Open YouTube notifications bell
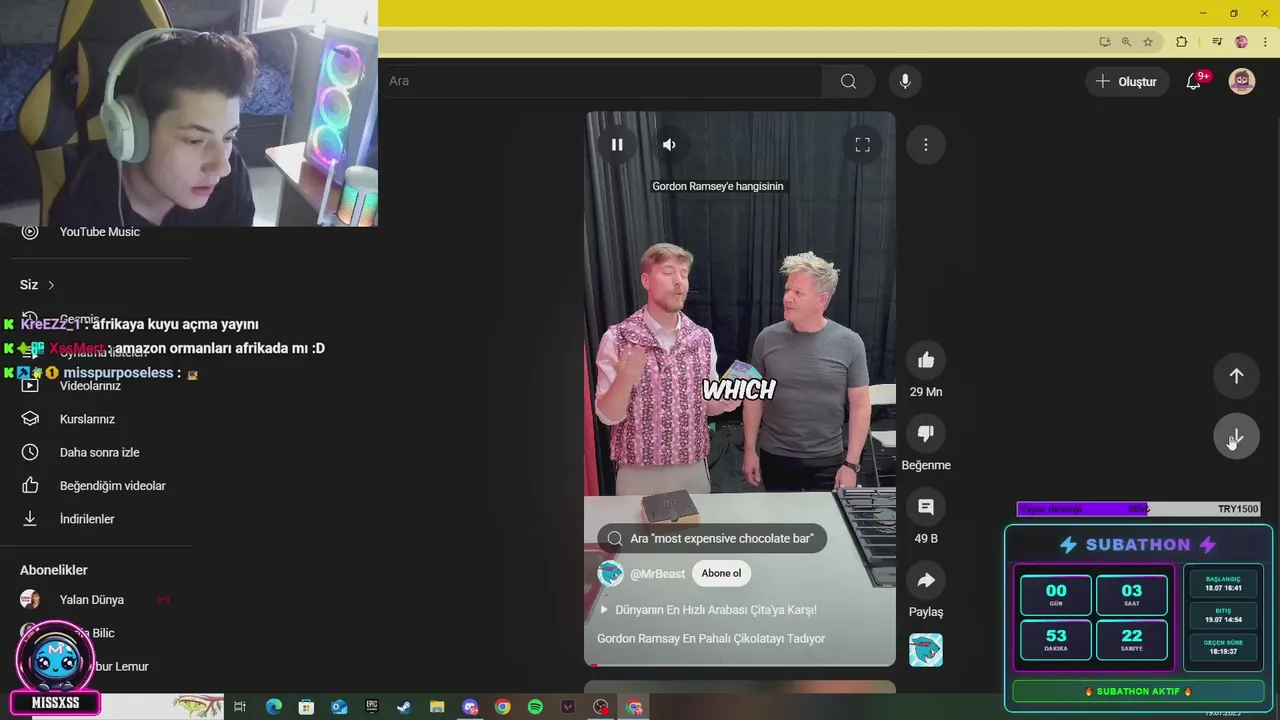The image size is (1280, 720). pos(1193,82)
